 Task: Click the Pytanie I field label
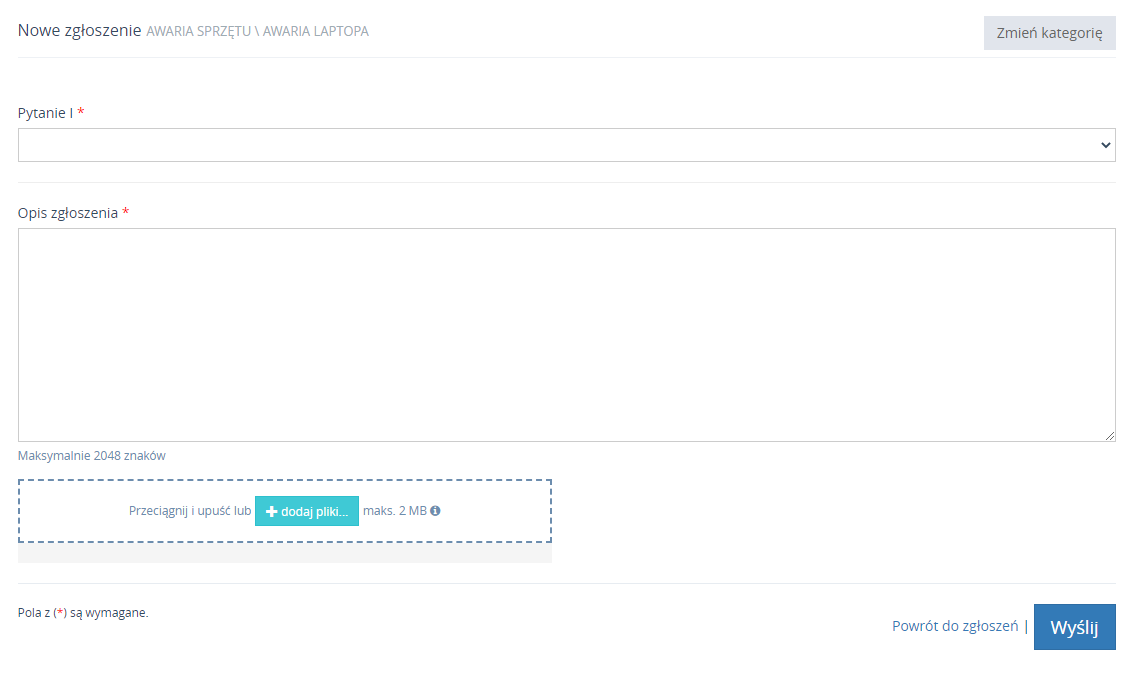[45, 113]
